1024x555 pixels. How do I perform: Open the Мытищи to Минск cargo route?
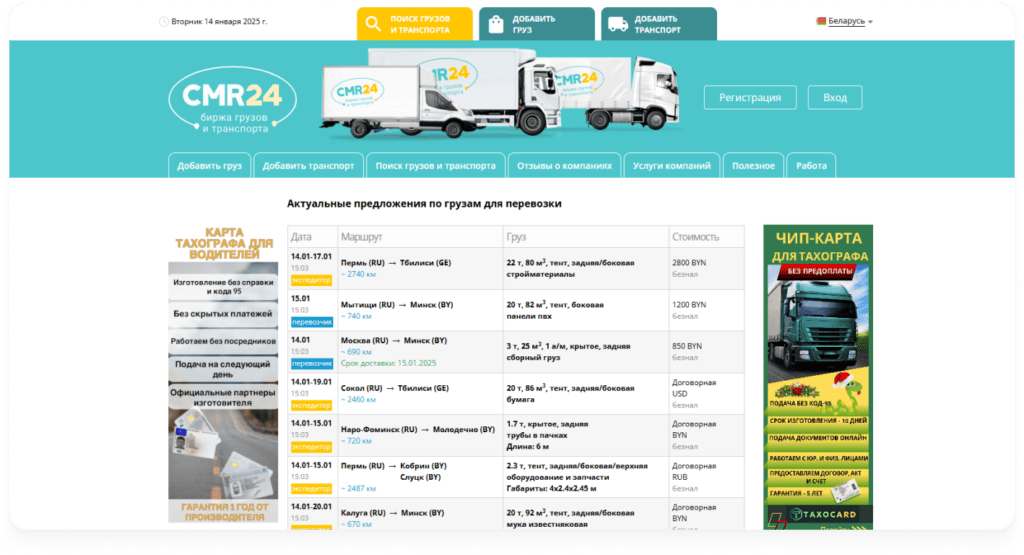pos(397,304)
